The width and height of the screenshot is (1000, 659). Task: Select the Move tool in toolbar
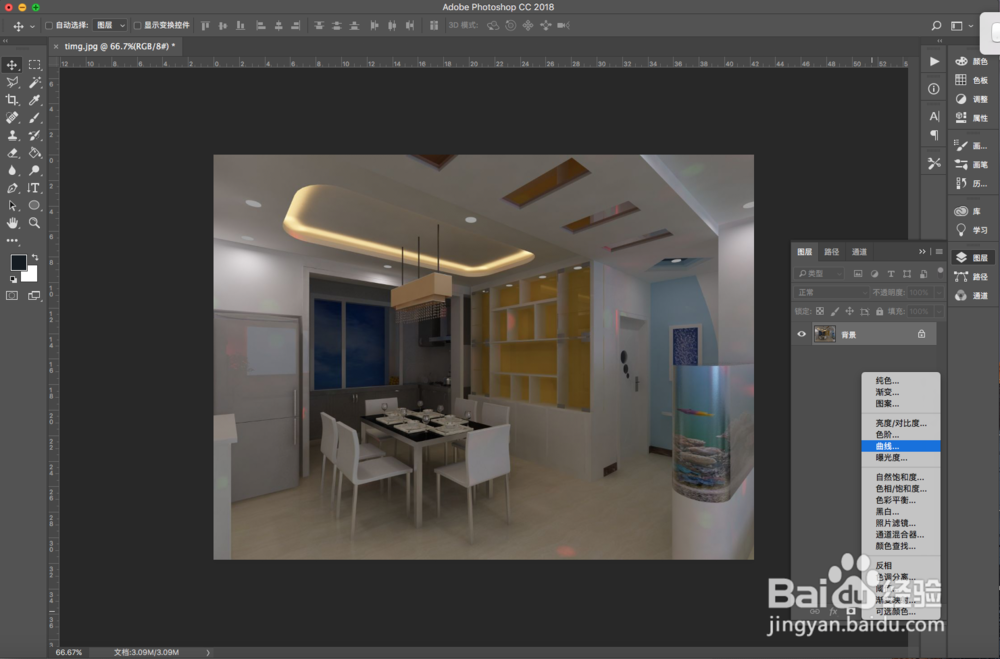pos(12,65)
